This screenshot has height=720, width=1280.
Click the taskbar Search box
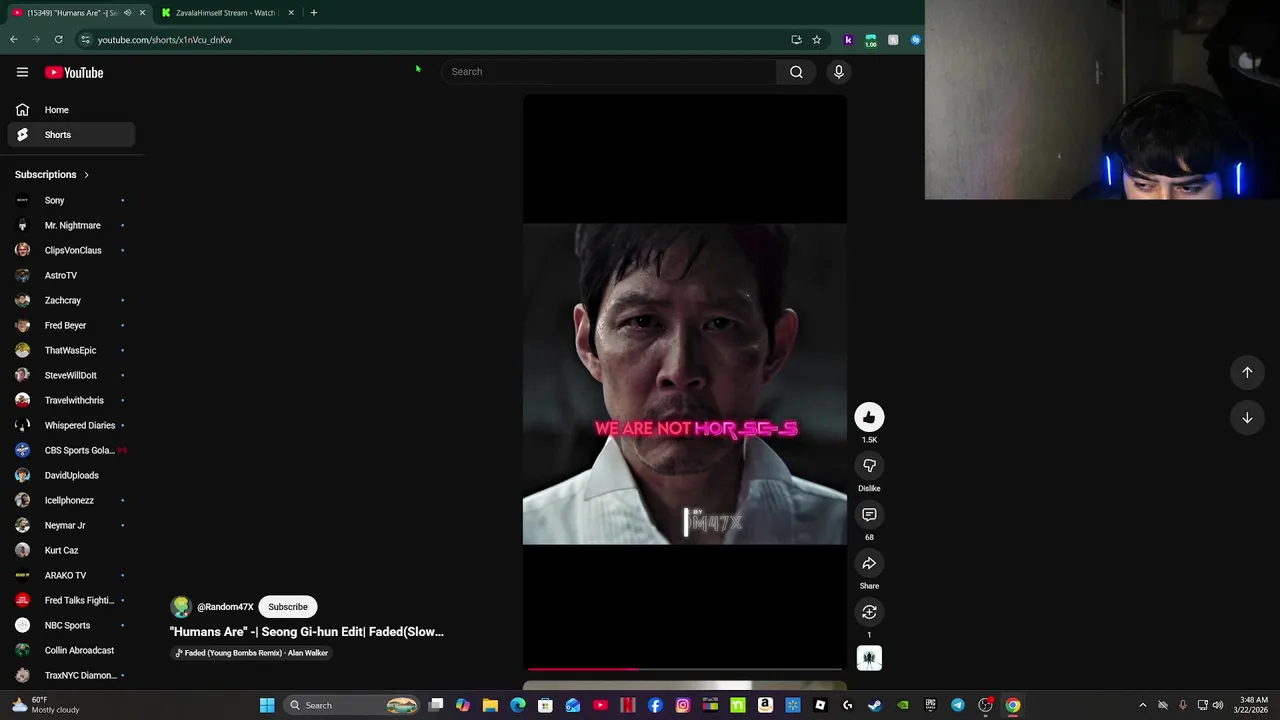352,705
